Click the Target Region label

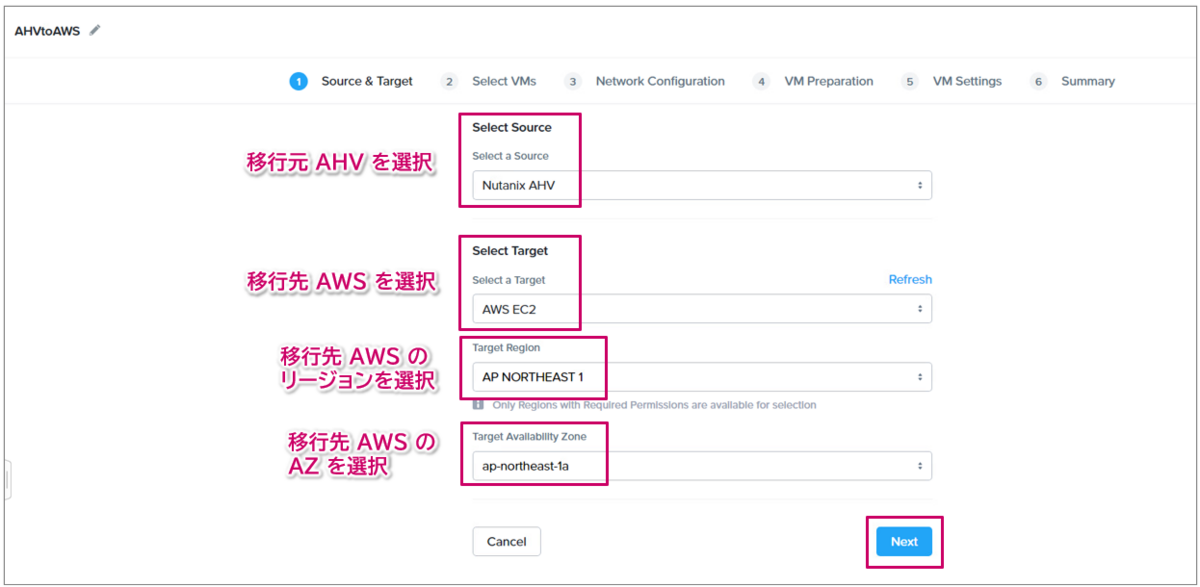point(506,348)
